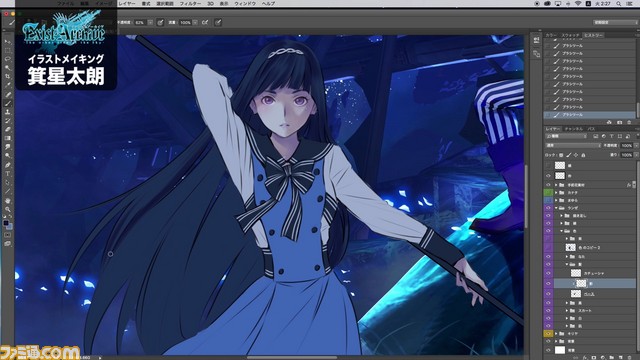Click the canvas horizontal scrollbar
The height and width of the screenshot is (360, 640).
tap(292, 358)
